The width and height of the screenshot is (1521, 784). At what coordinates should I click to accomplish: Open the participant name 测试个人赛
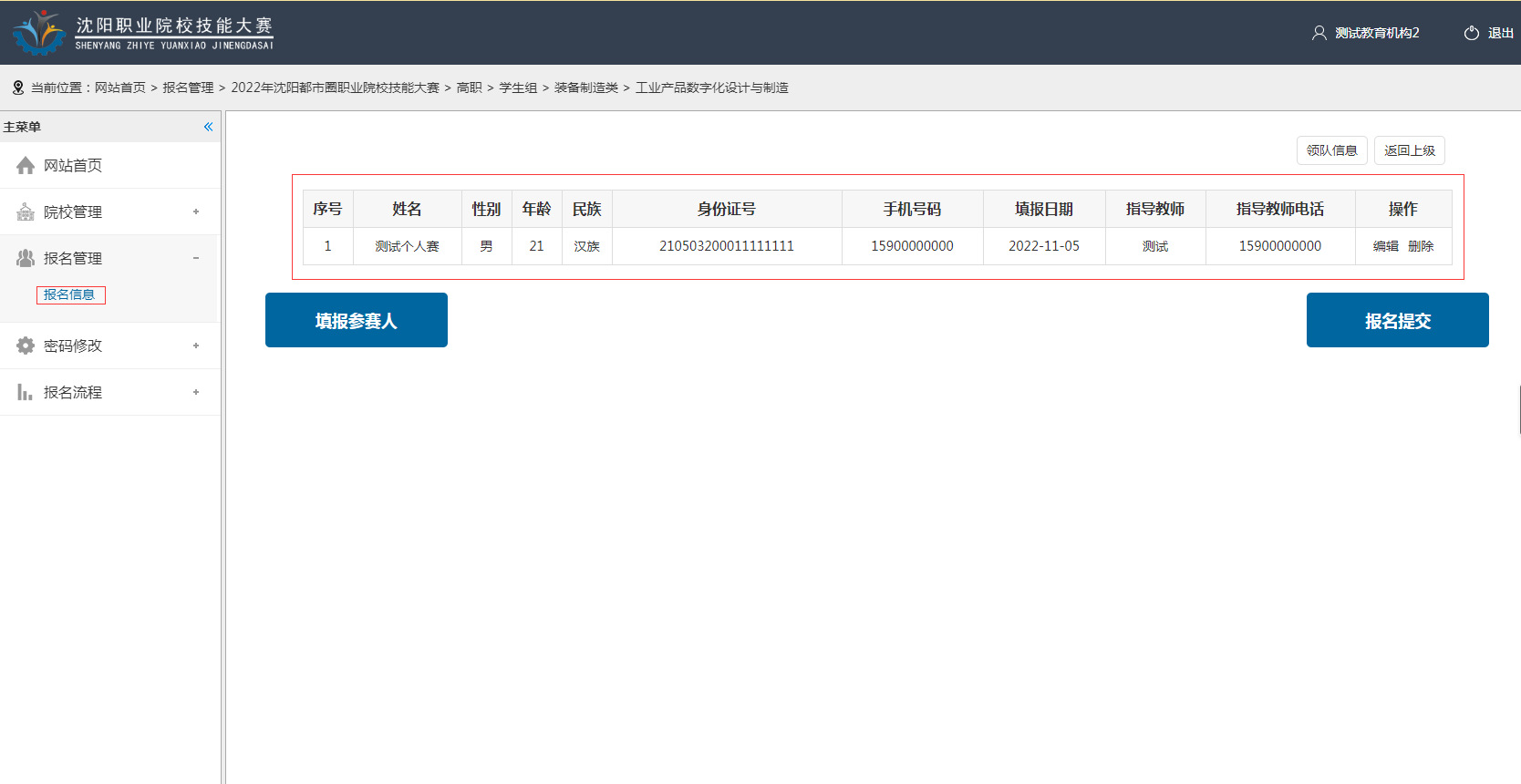[x=407, y=246]
